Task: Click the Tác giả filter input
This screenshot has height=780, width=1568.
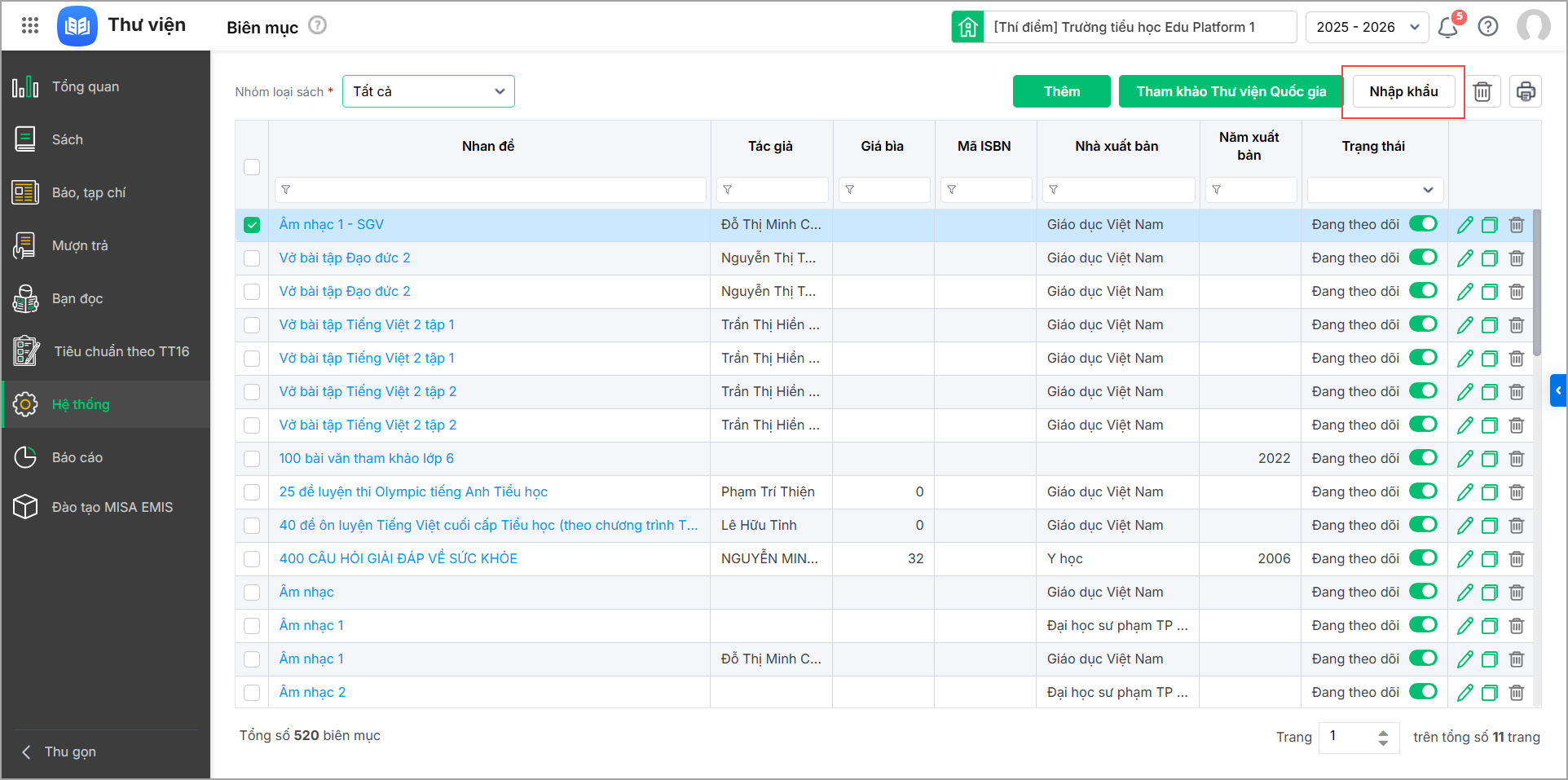Action: (x=773, y=190)
